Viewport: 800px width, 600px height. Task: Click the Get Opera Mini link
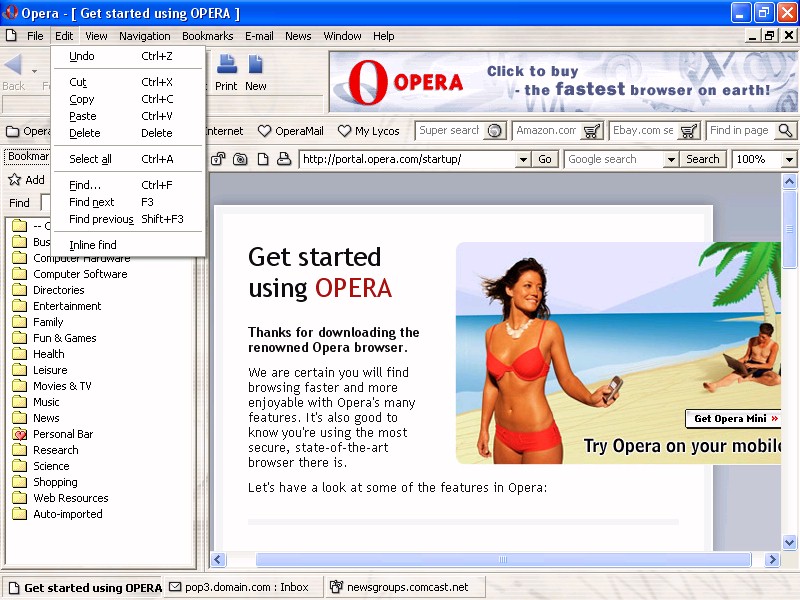coord(735,418)
